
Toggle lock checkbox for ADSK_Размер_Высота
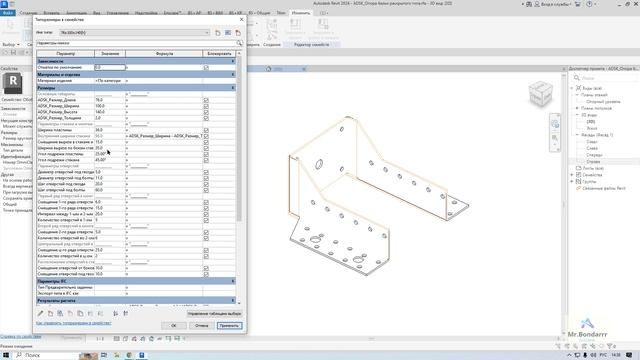point(206,112)
